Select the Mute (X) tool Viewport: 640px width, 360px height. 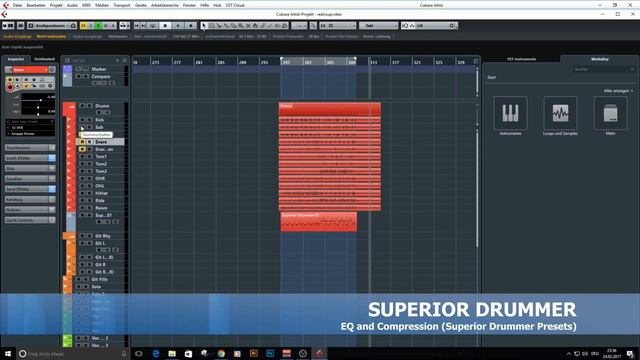point(248,26)
